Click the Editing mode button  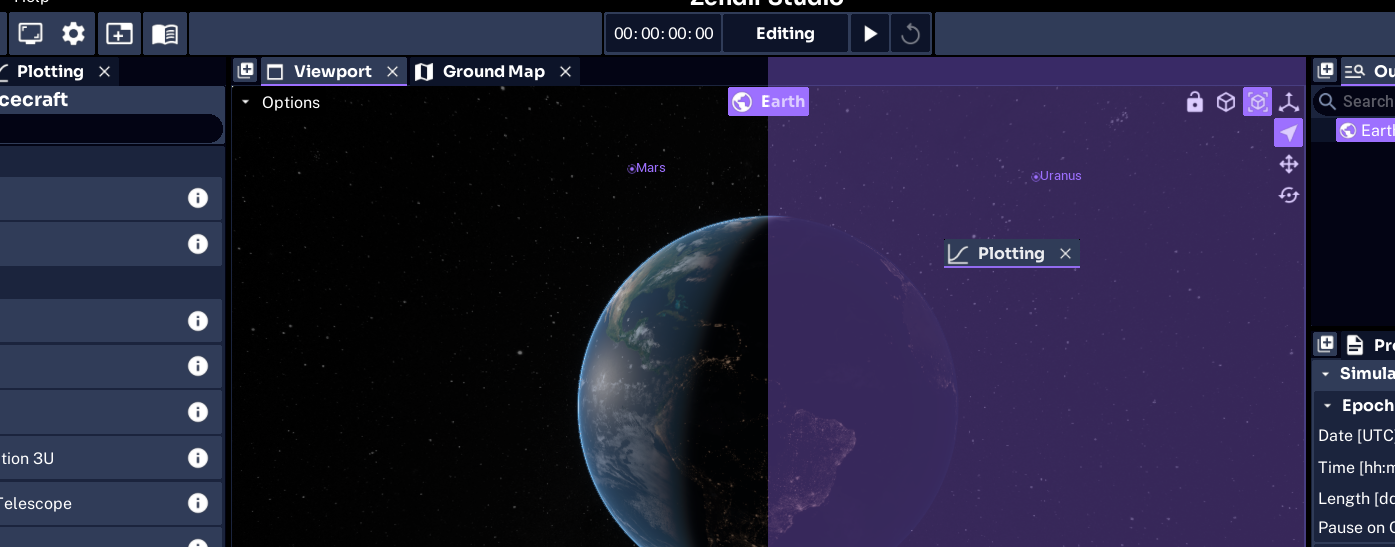tap(785, 34)
